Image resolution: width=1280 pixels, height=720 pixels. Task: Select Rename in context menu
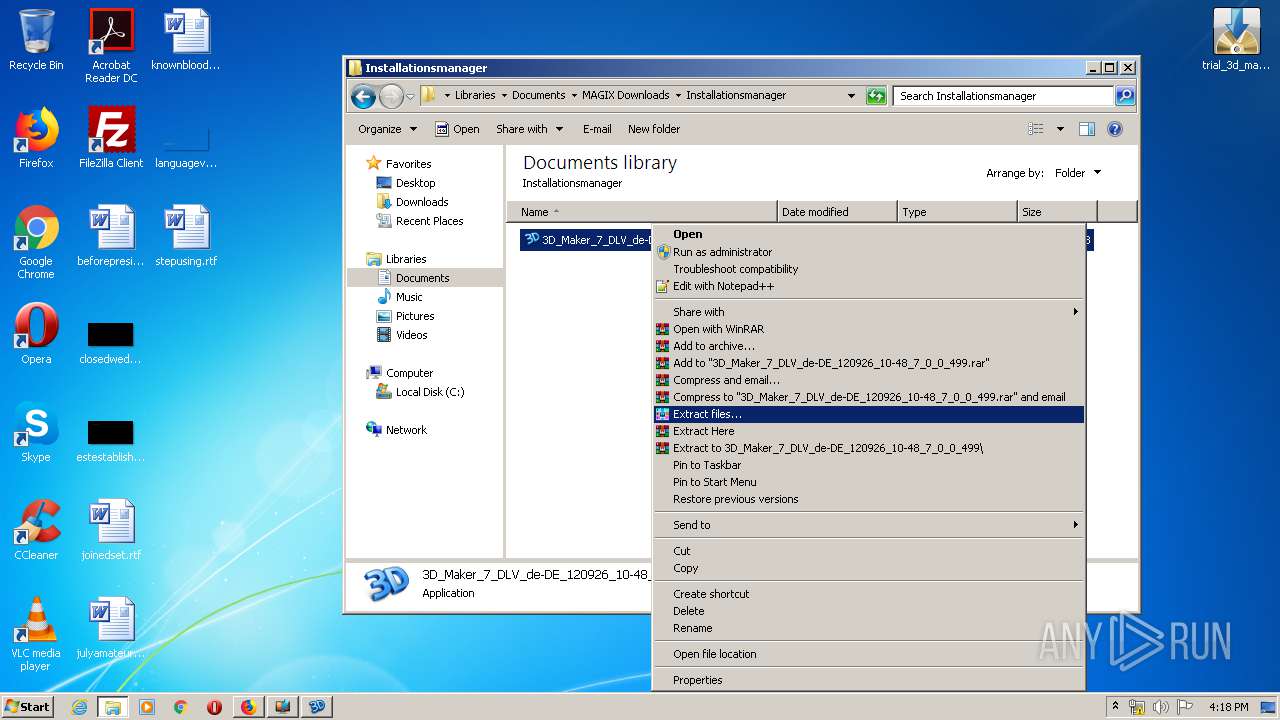click(x=869, y=628)
